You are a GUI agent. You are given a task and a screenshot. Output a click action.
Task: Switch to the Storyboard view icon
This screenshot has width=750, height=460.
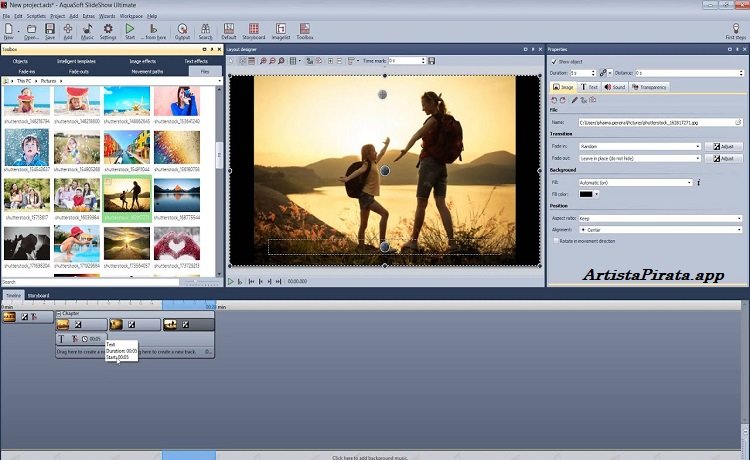253,30
